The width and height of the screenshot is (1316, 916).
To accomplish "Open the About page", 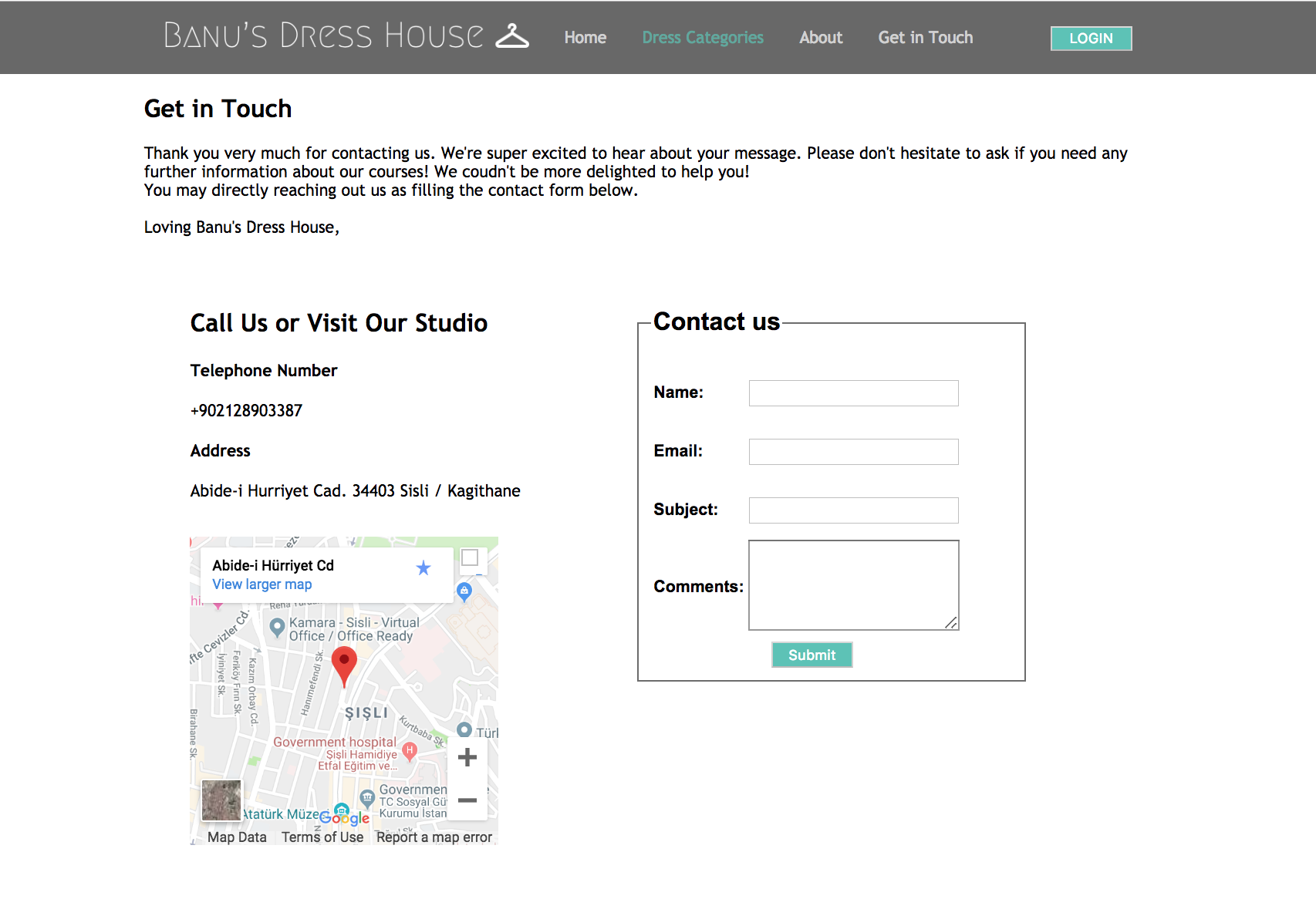I will coord(820,37).
